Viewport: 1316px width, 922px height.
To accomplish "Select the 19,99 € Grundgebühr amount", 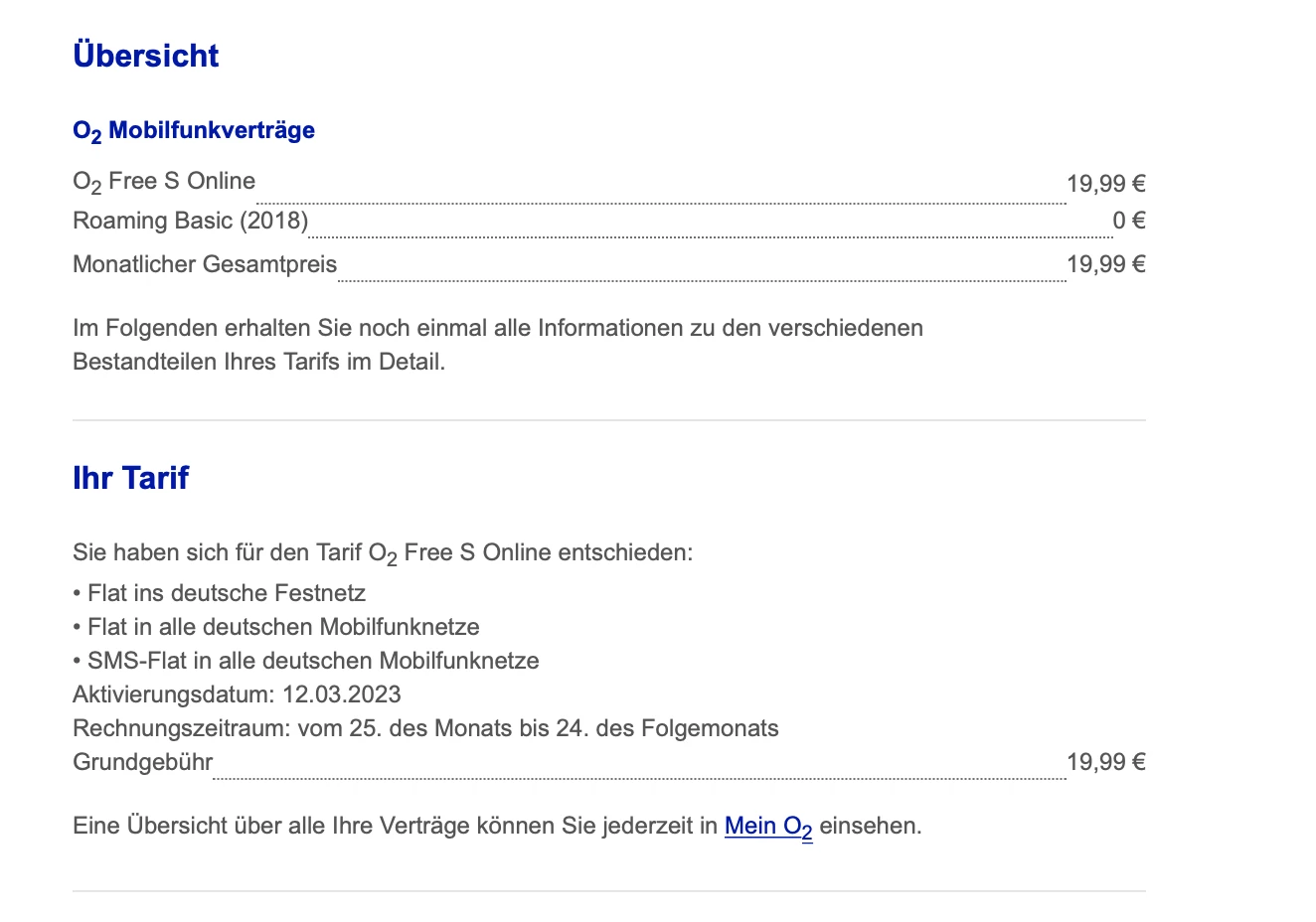I will [1106, 763].
